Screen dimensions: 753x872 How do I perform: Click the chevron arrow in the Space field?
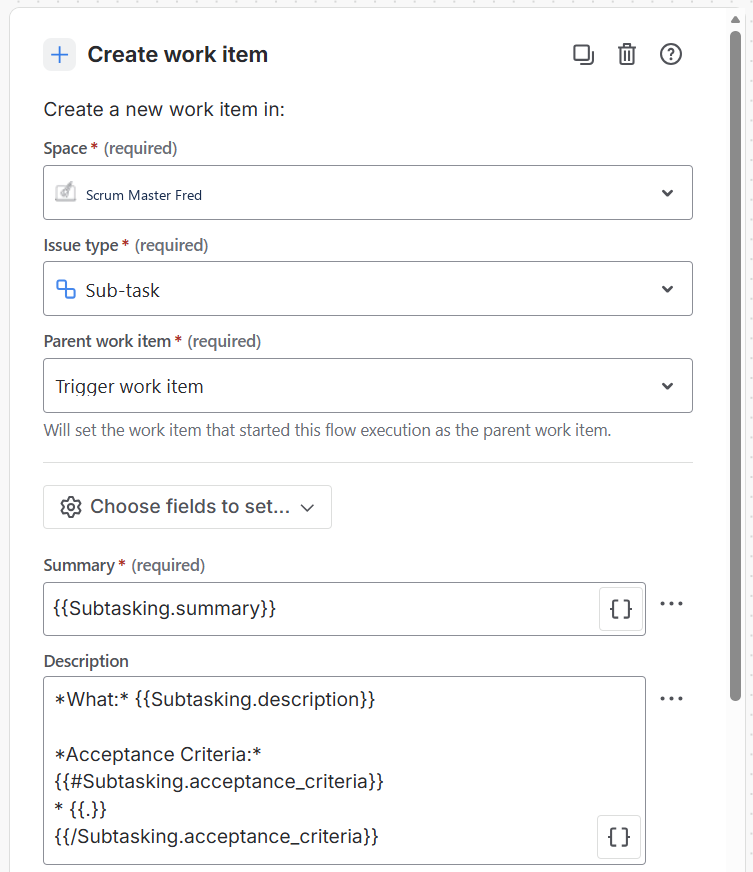click(667, 193)
